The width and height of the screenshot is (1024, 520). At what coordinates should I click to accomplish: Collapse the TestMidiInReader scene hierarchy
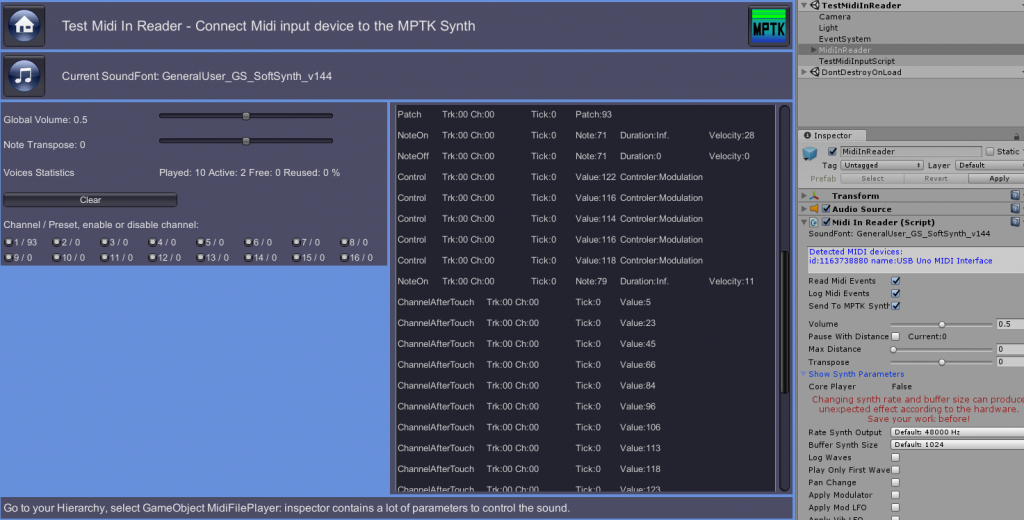(x=804, y=5)
